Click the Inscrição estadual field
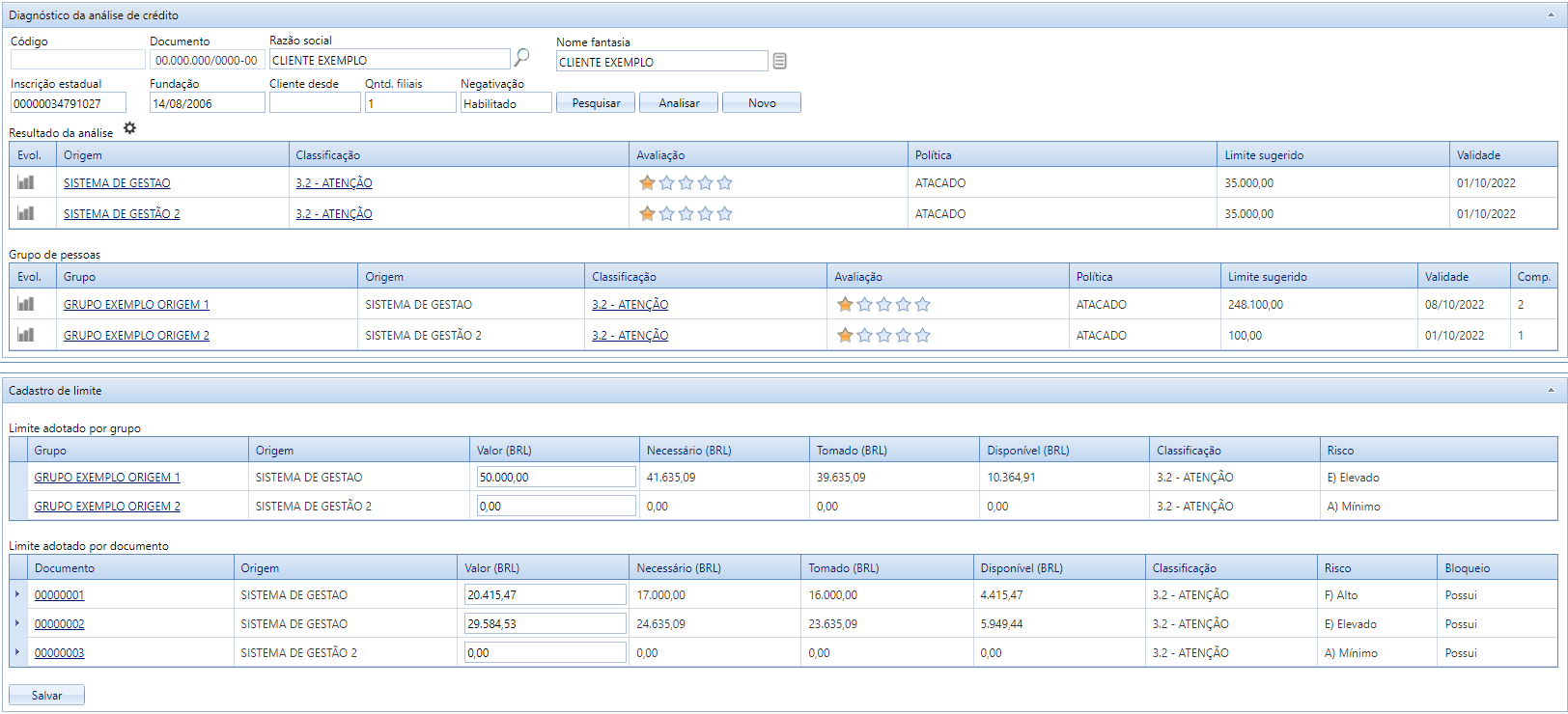Image resolution: width=1568 pixels, height=714 pixels. pos(69,103)
